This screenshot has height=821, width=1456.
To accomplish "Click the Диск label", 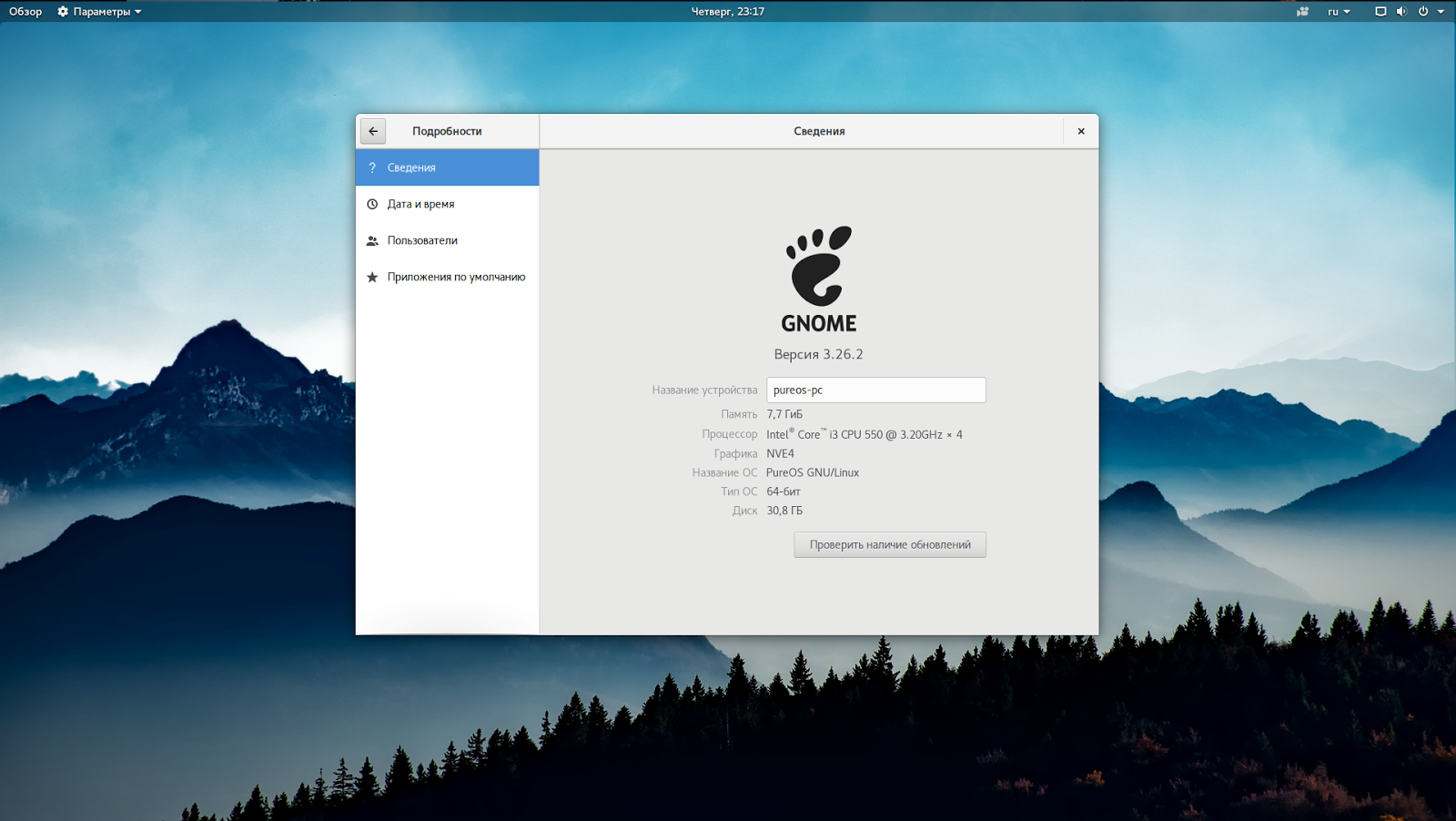I will (745, 511).
